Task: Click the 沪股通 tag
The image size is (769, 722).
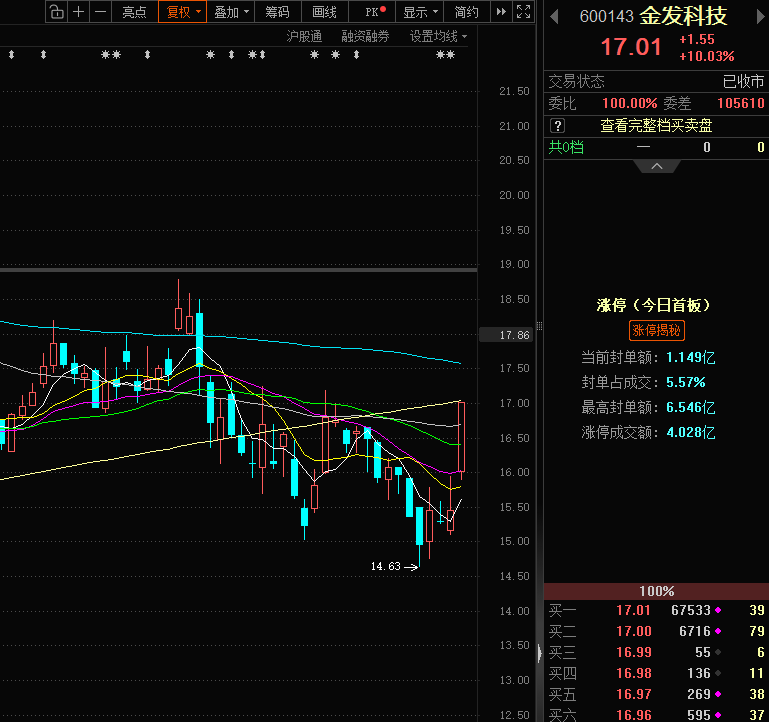Action: pyautogui.click(x=304, y=36)
